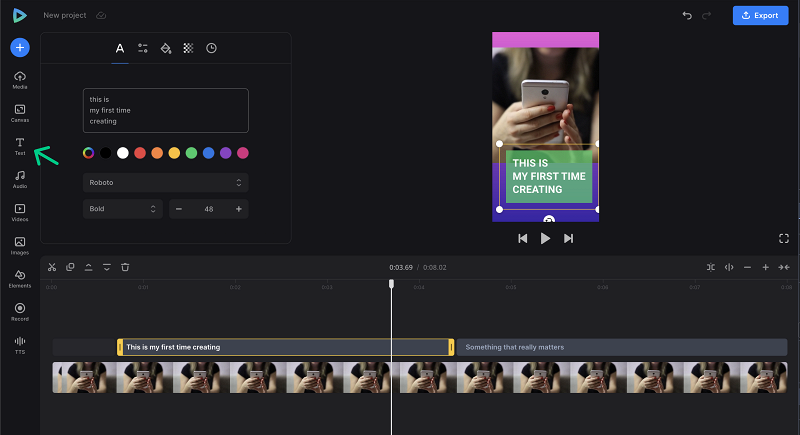Click the blue plus add button
Image resolution: width=800 pixels, height=435 pixels.
point(20,47)
